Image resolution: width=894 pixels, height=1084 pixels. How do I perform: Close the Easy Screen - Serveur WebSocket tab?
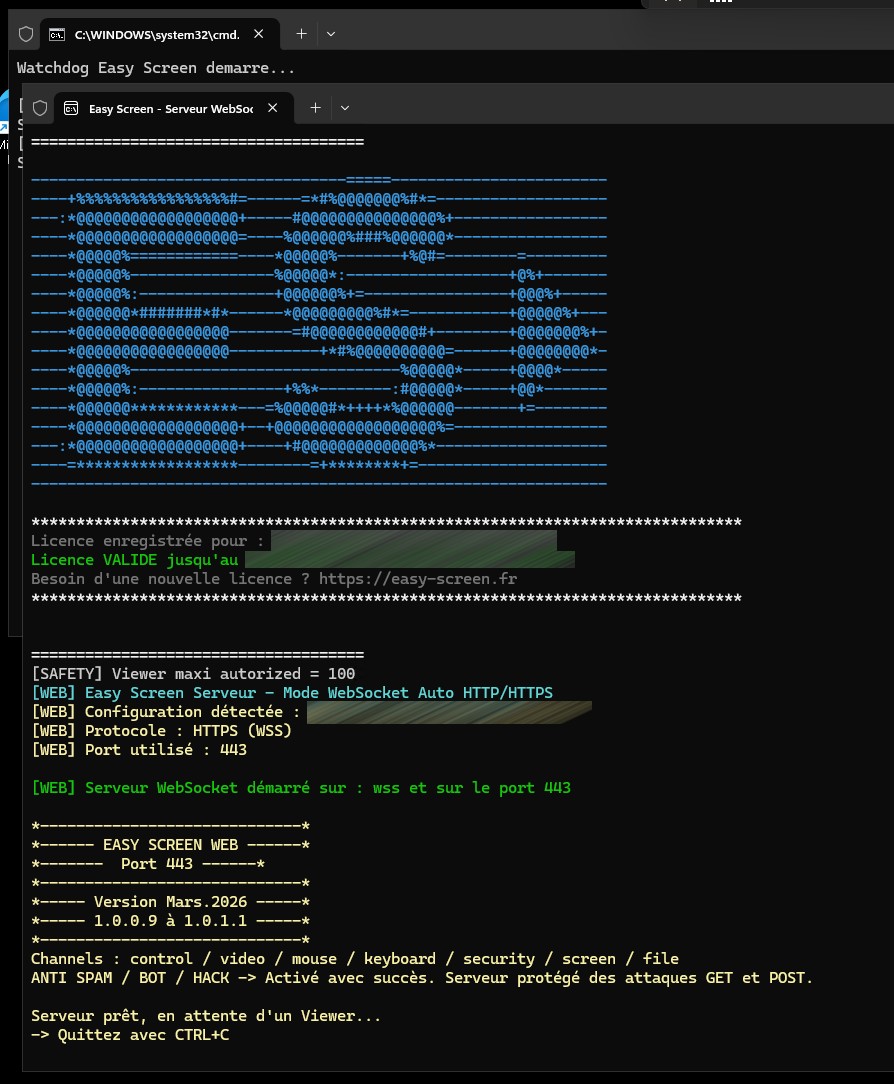[x=273, y=108]
